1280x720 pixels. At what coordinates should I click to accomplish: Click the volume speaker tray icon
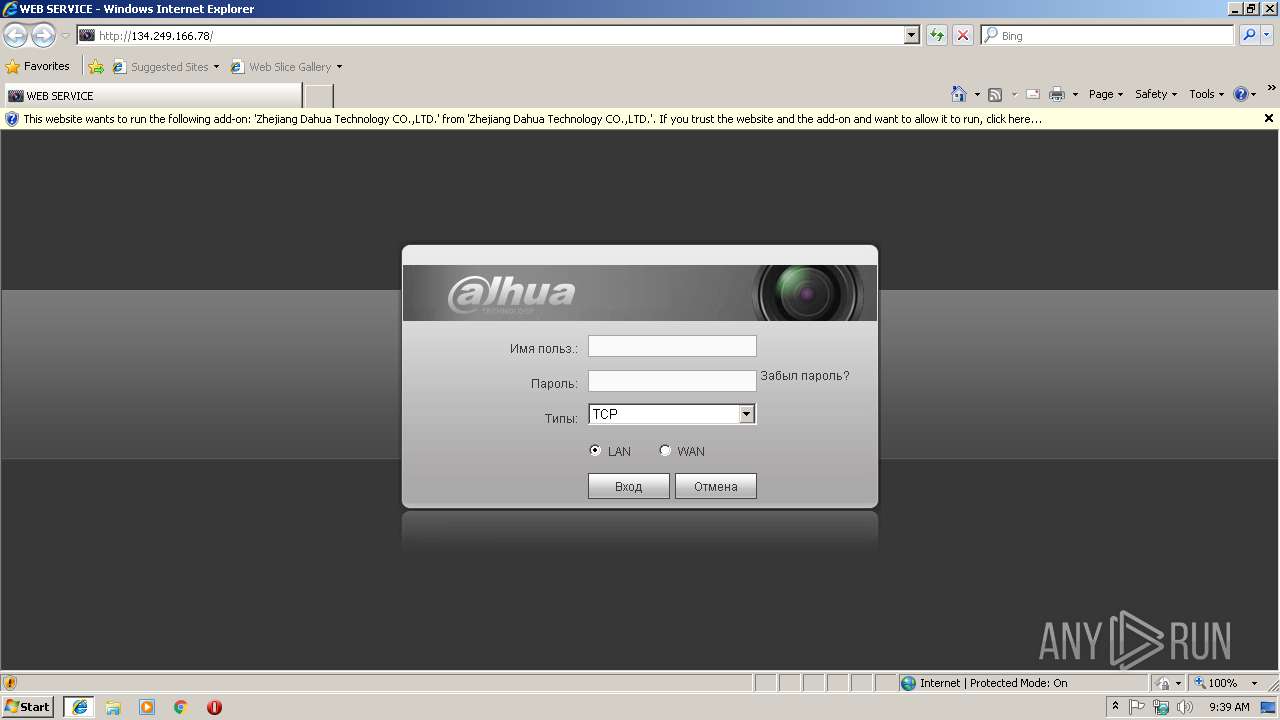(x=1185, y=707)
